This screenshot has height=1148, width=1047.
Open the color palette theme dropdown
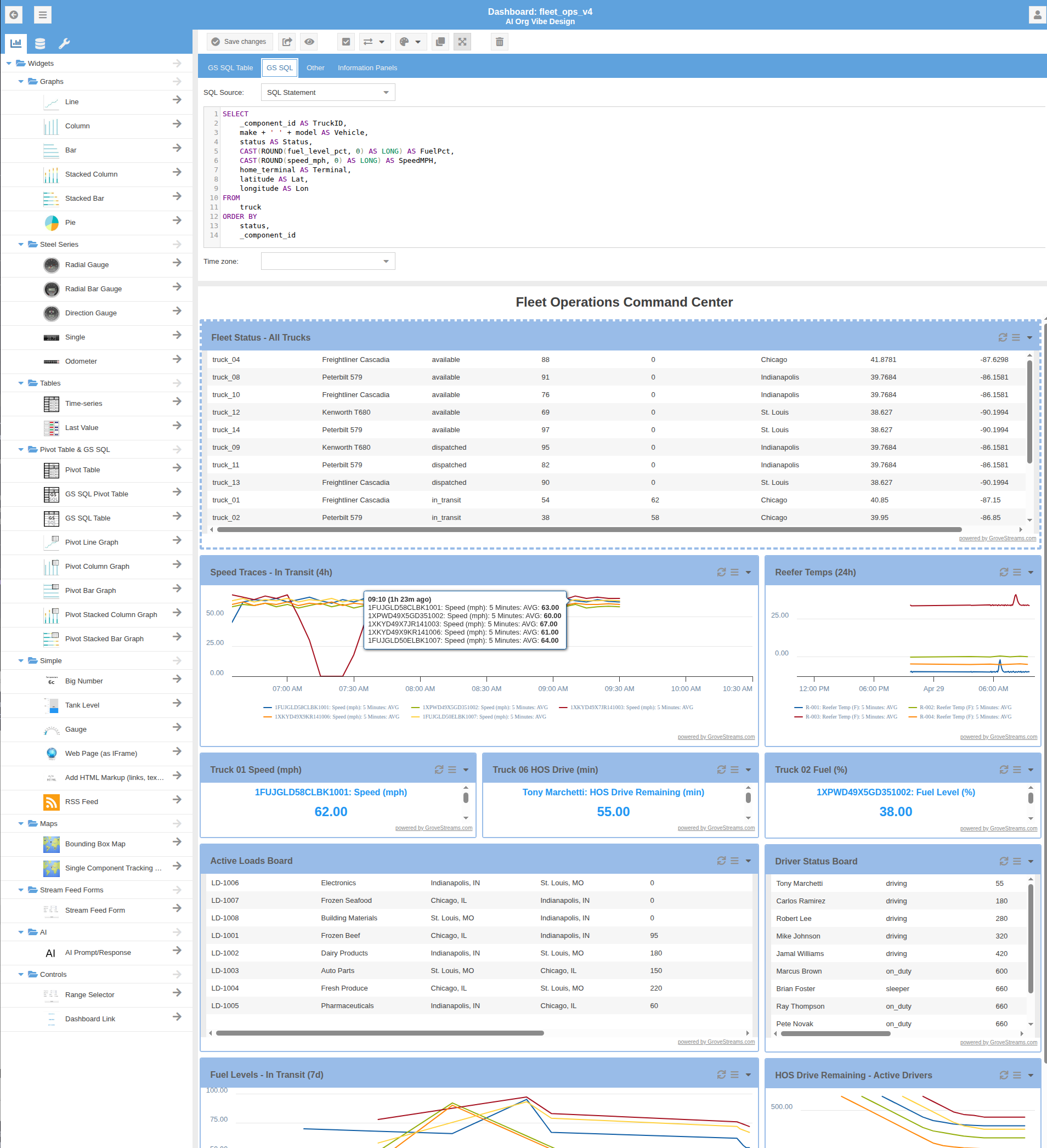click(x=410, y=42)
